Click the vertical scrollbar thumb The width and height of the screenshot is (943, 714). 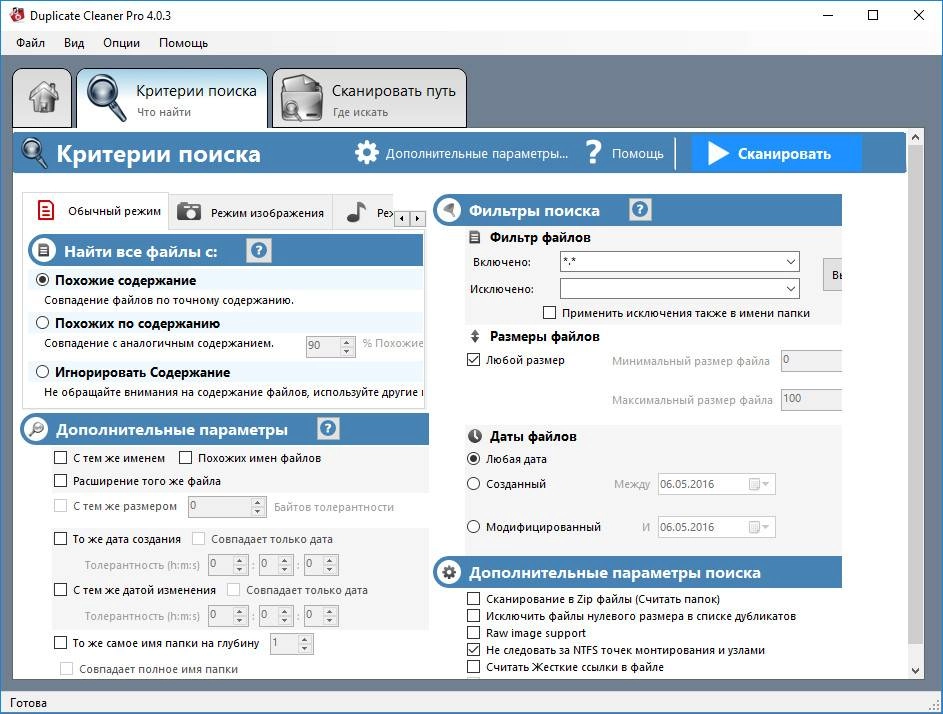pos(915,394)
